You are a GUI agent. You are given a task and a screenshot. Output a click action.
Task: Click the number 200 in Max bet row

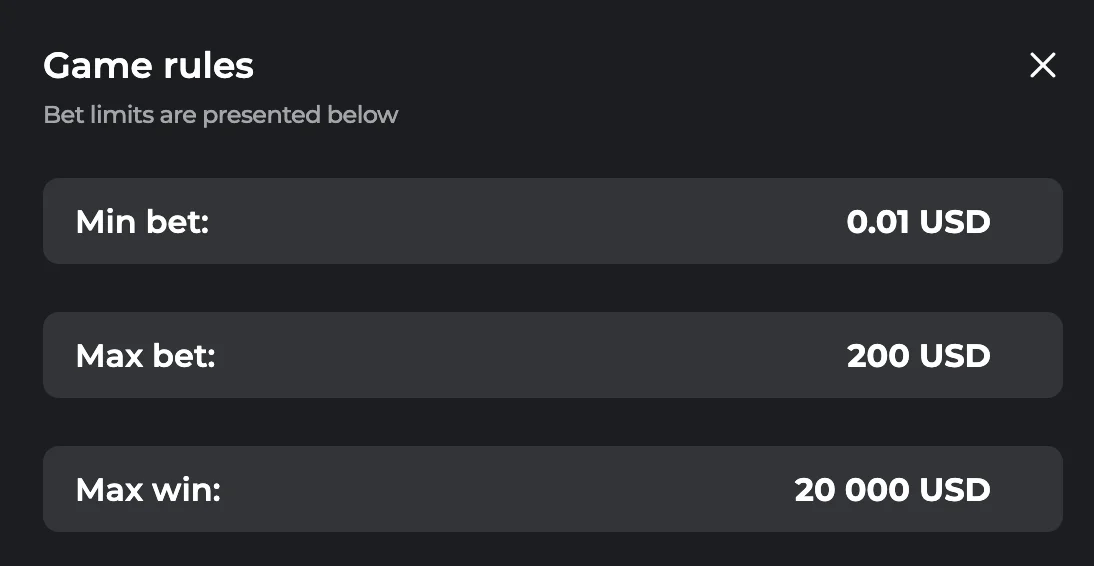click(878, 355)
